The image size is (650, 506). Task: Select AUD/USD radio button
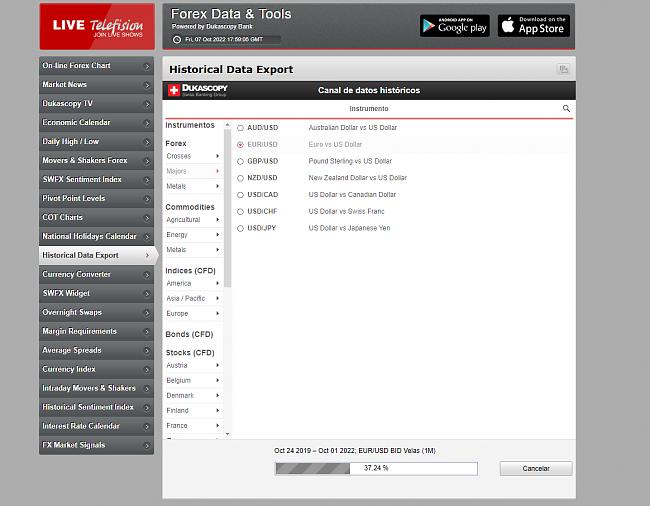[x=240, y=128]
